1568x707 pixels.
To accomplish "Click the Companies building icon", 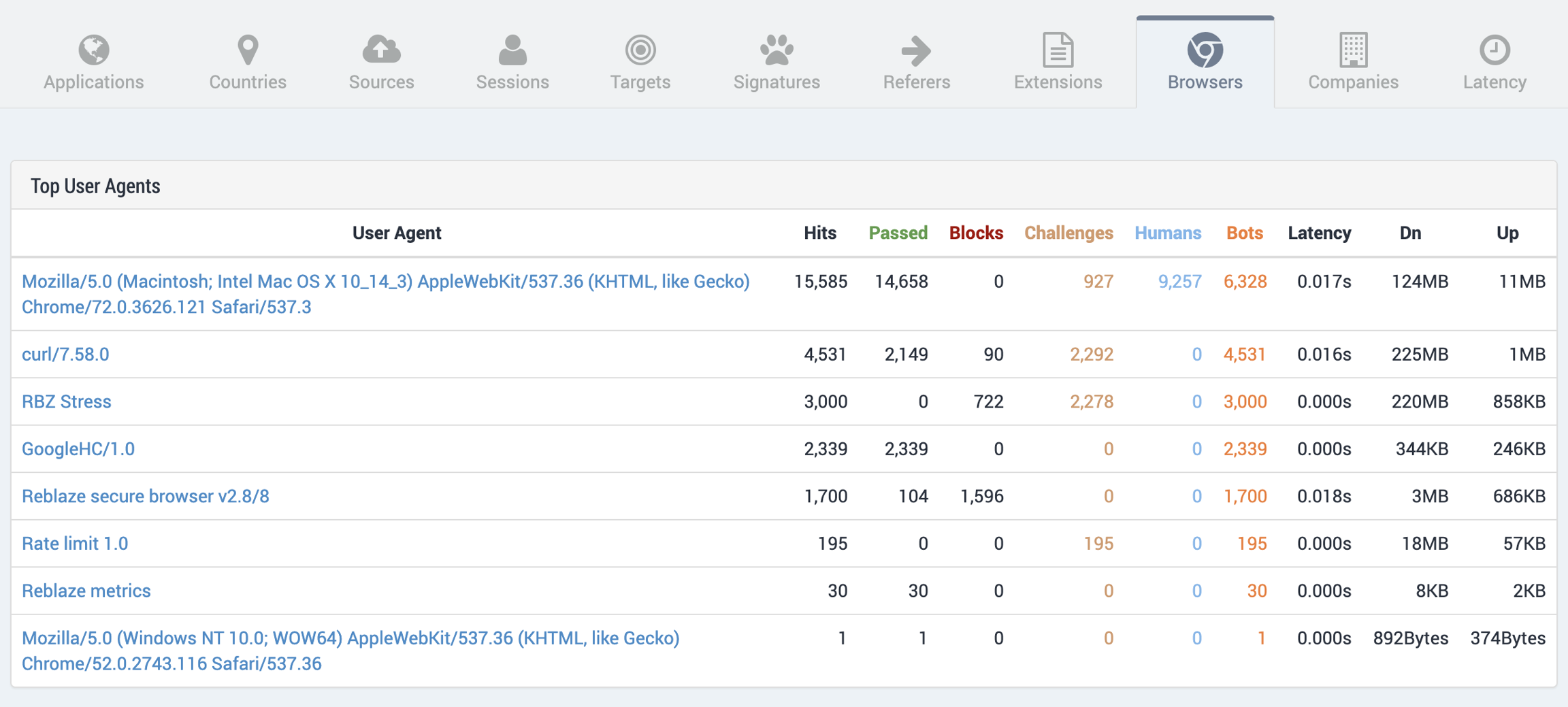I will (1353, 50).
